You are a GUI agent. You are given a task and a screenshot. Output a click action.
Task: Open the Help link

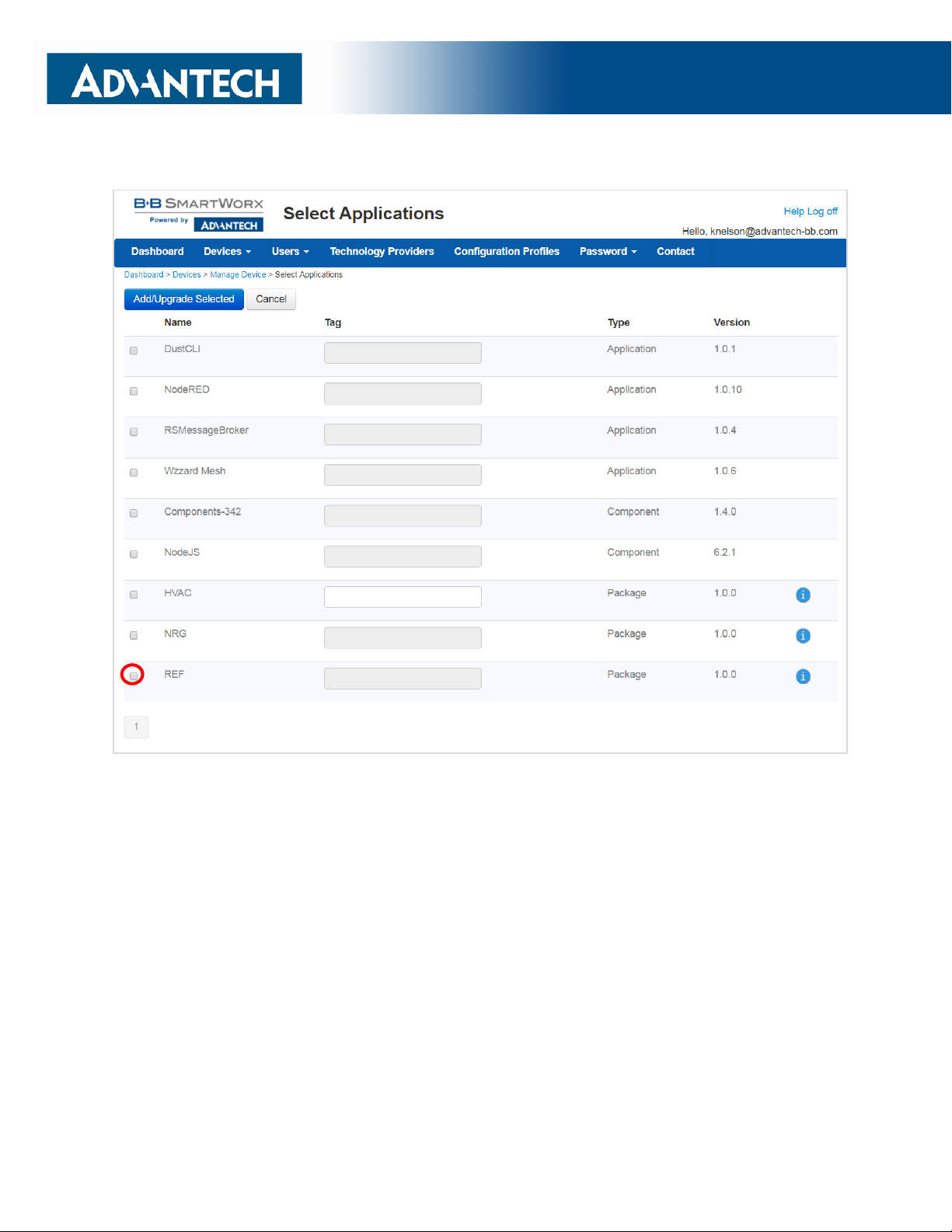click(793, 211)
